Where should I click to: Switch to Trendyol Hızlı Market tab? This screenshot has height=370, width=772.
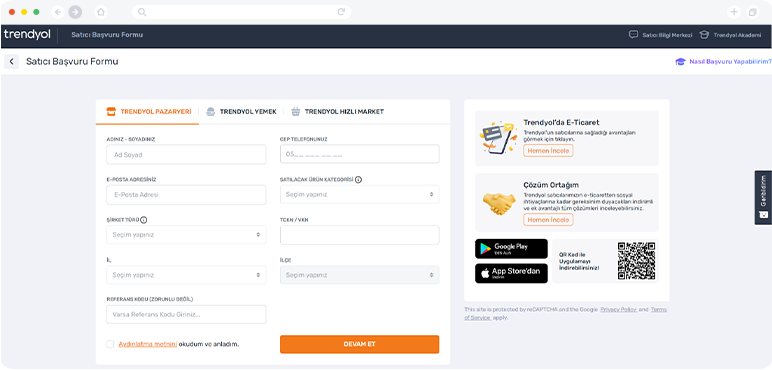(x=338, y=112)
